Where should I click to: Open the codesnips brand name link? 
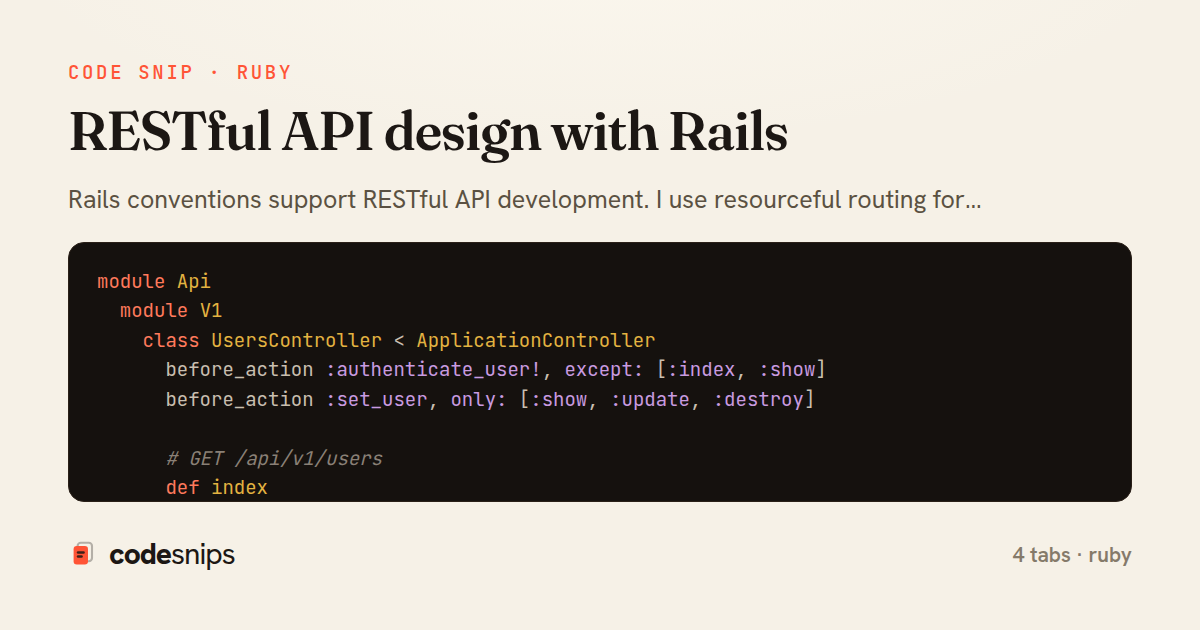click(x=172, y=555)
